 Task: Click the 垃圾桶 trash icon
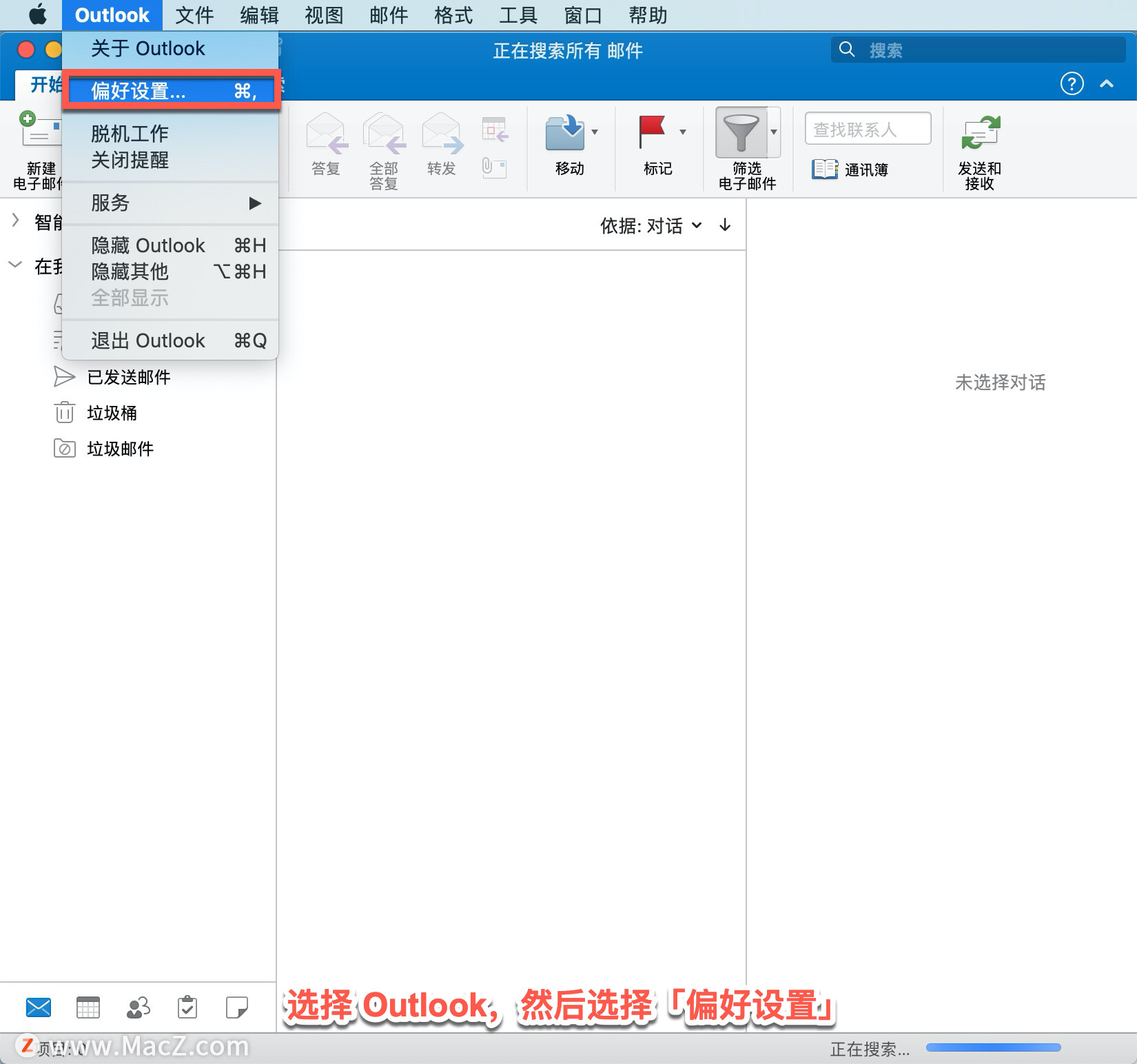tap(64, 412)
